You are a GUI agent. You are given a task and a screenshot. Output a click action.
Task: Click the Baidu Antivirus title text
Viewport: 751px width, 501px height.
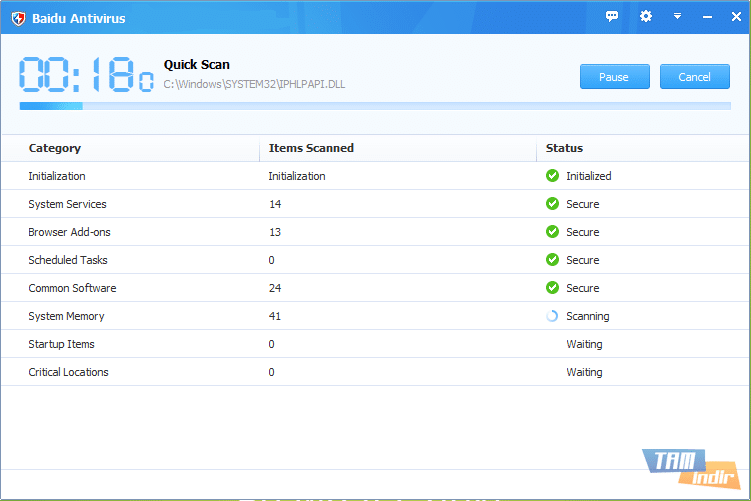(x=79, y=19)
